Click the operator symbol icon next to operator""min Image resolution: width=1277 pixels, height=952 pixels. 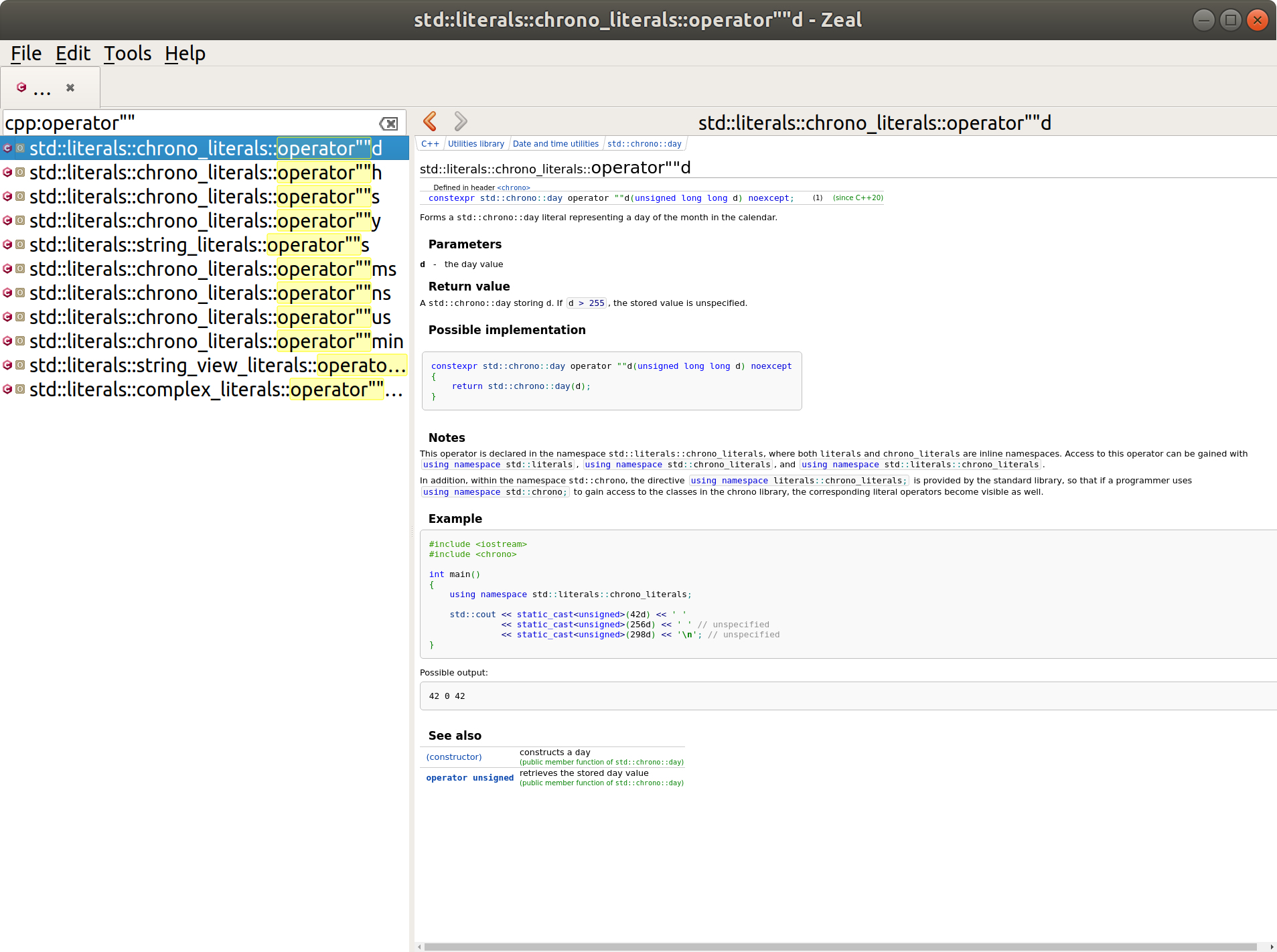(x=20, y=341)
